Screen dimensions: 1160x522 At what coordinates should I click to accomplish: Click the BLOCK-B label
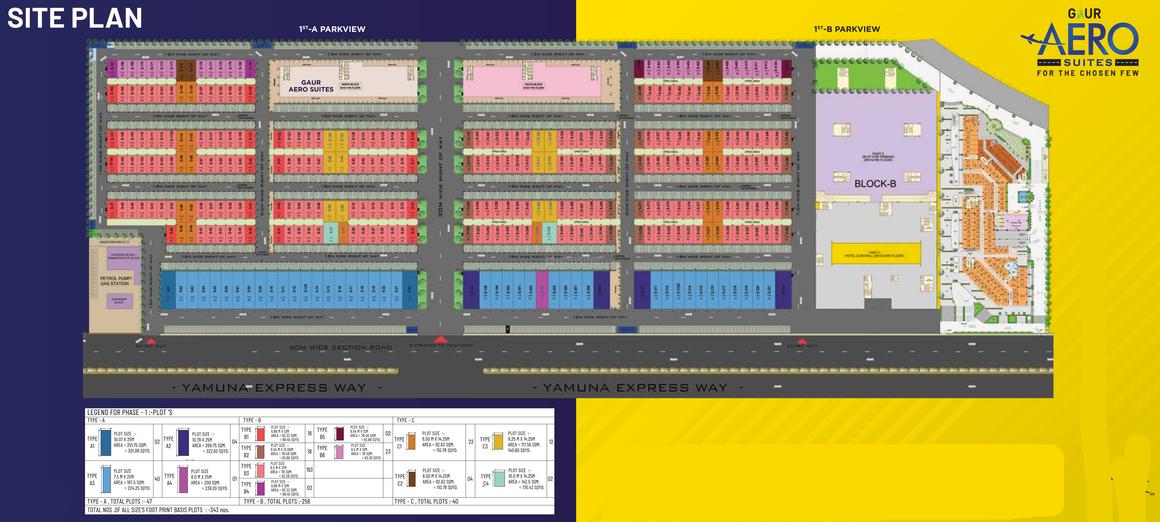pyautogui.click(x=875, y=183)
